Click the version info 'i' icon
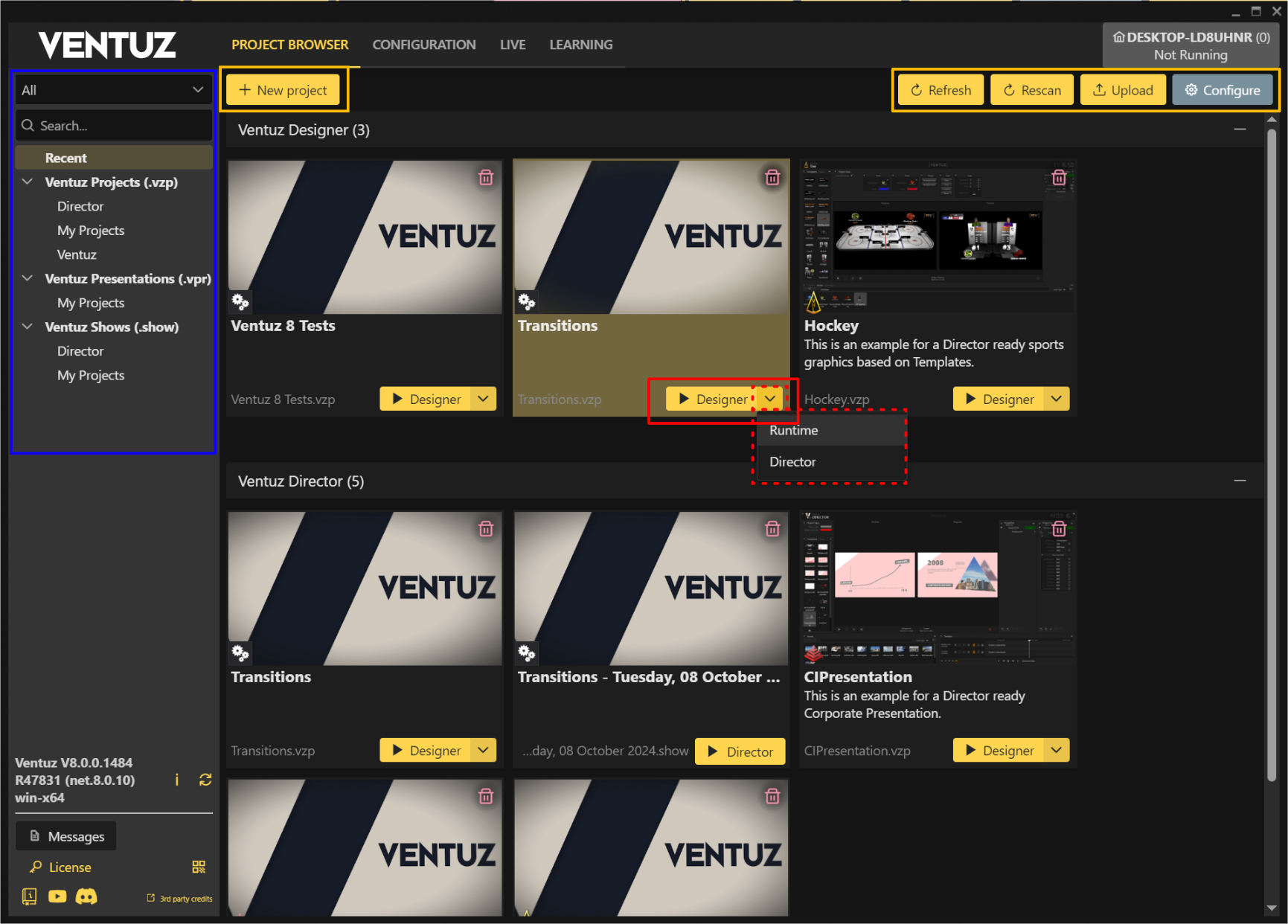The image size is (1288, 924). click(176, 780)
